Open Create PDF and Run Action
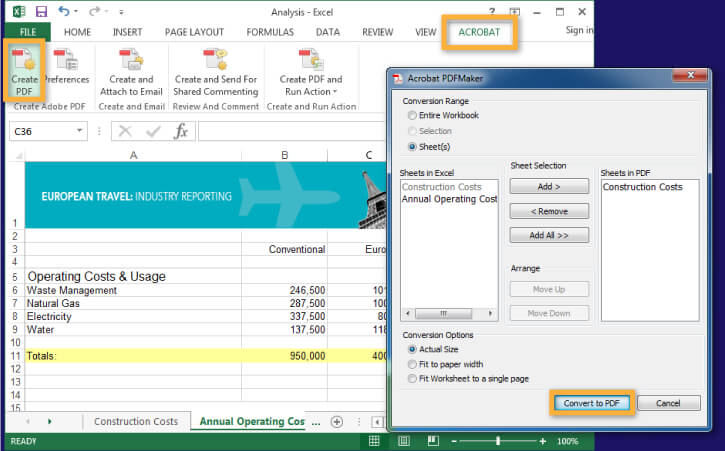This screenshot has height=451, width=725. point(311,72)
